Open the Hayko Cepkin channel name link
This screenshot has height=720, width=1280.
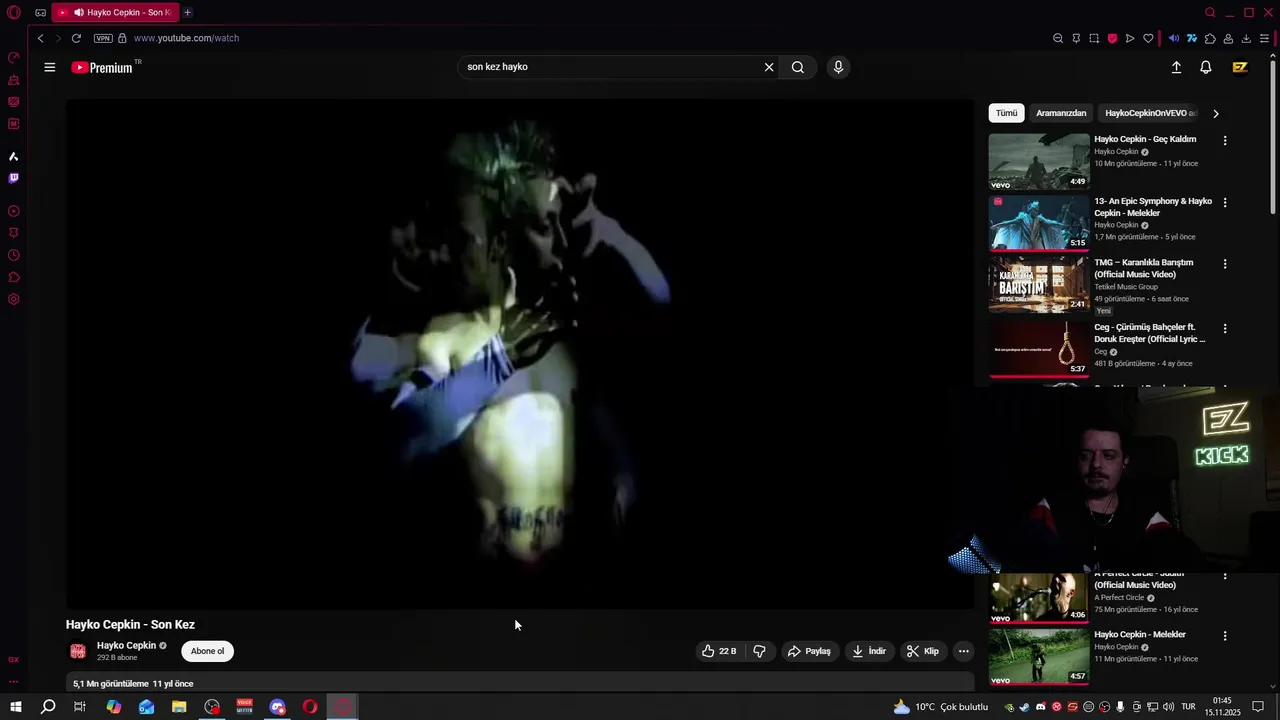(126, 646)
